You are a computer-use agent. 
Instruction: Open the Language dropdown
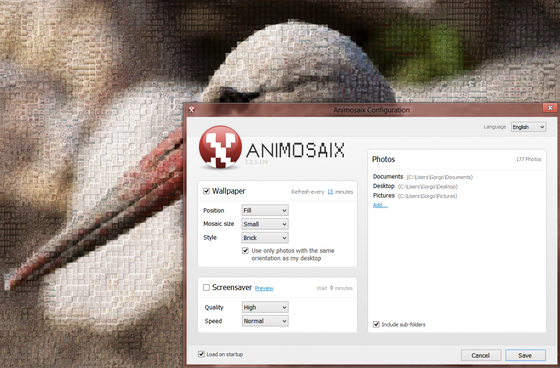(x=528, y=127)
